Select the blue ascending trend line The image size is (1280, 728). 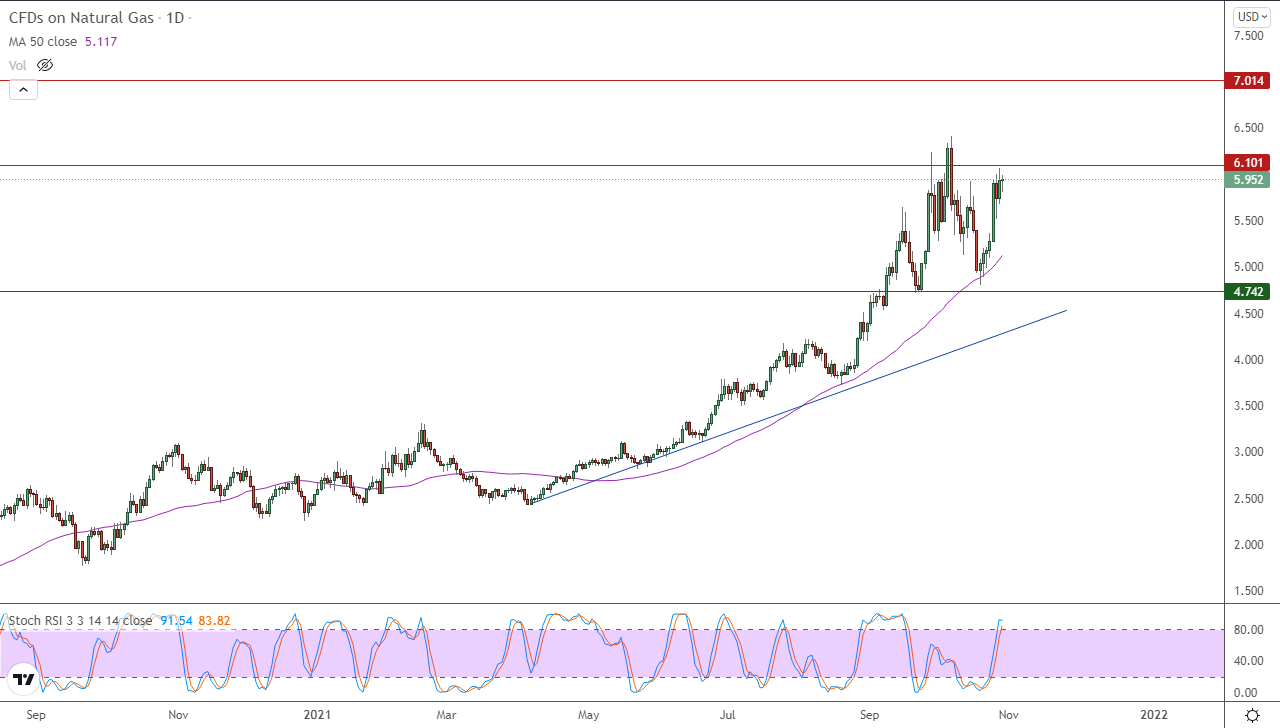click(x=800, y=405)
